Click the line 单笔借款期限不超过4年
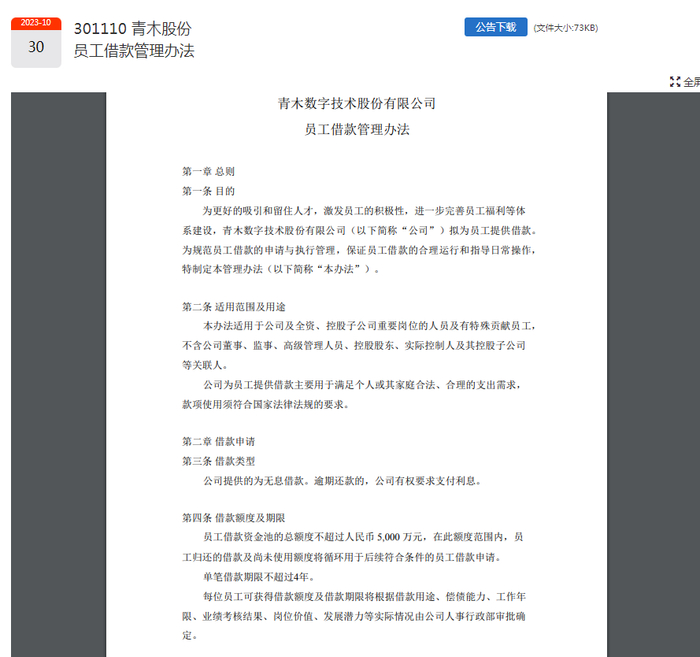Image resolution: width=700 pixels, height=657 pixels. (259, 577)
